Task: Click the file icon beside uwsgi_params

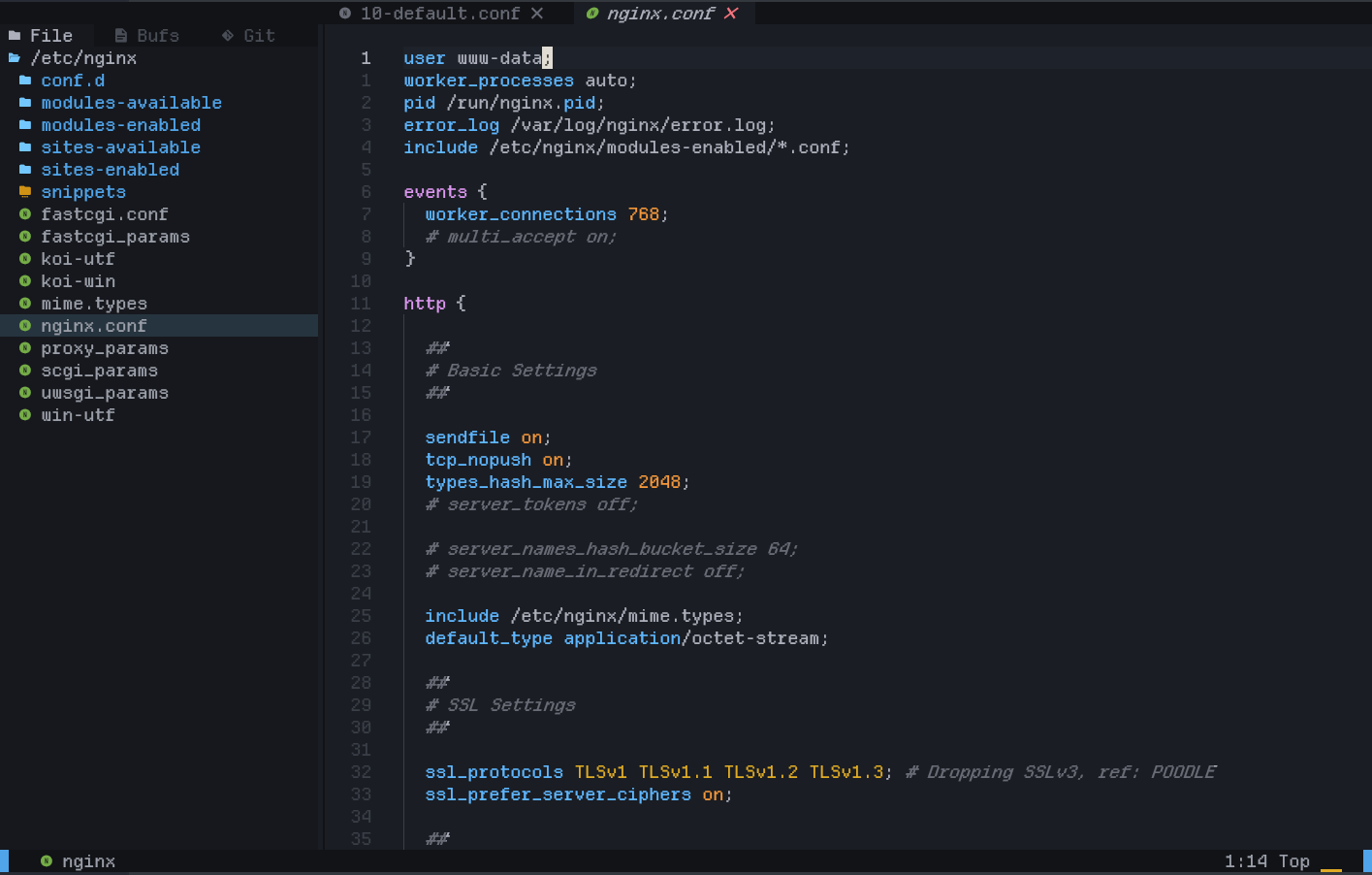Action: pyautogui.click(x=25, y=393)
